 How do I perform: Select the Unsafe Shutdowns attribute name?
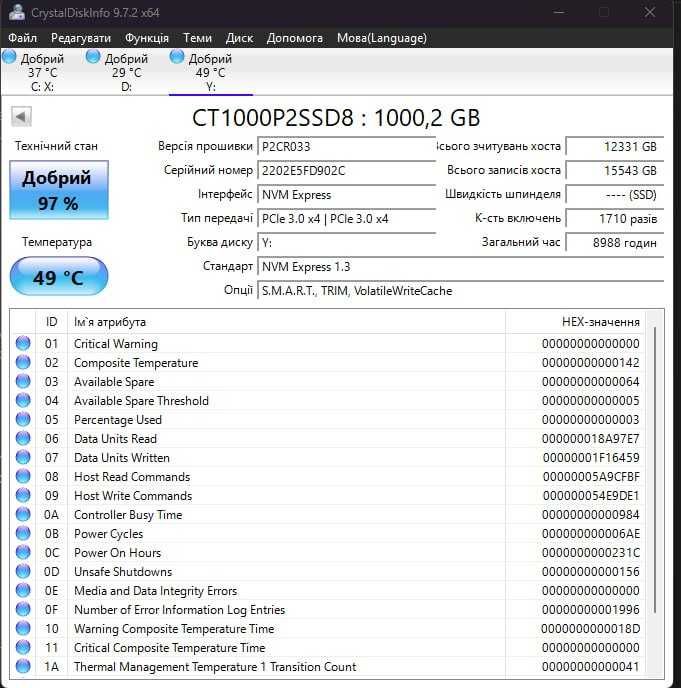click(123, 572)
